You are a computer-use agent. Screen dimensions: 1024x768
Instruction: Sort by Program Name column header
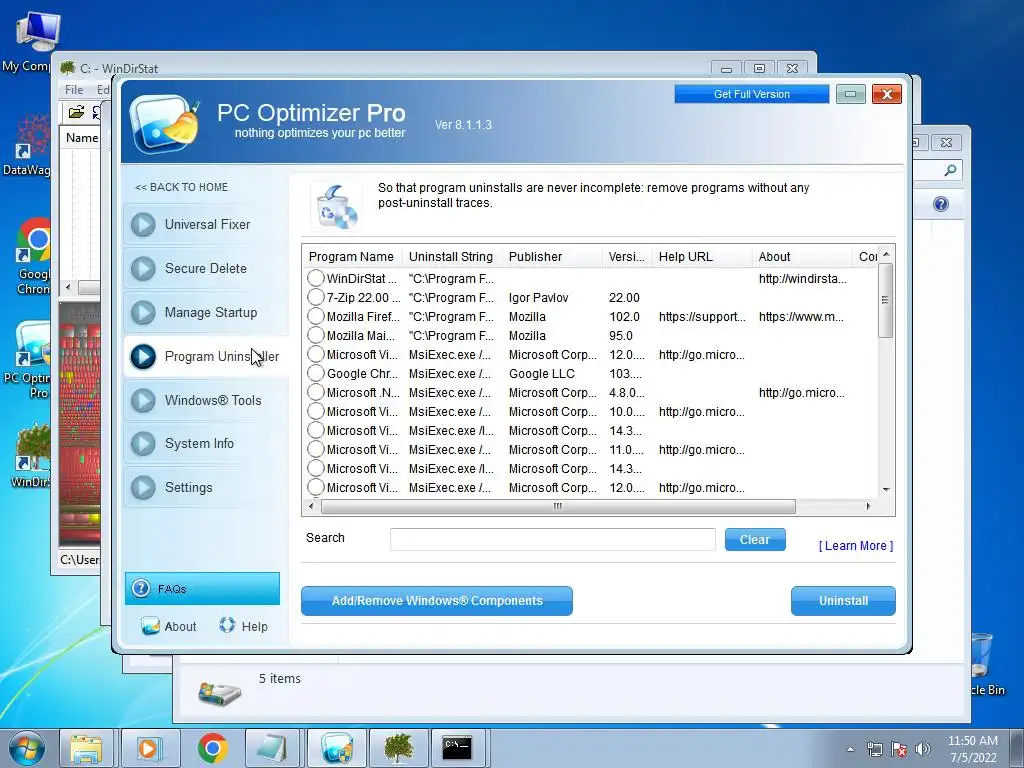[x=352, y=257]
